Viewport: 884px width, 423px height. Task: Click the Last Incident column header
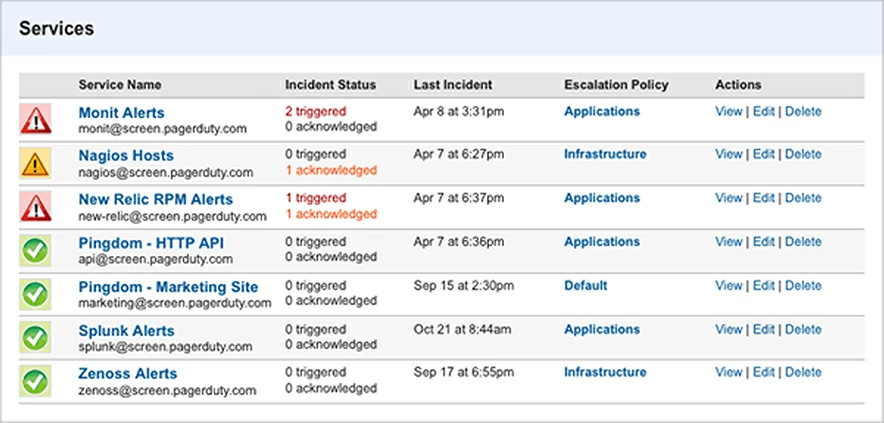453,85
